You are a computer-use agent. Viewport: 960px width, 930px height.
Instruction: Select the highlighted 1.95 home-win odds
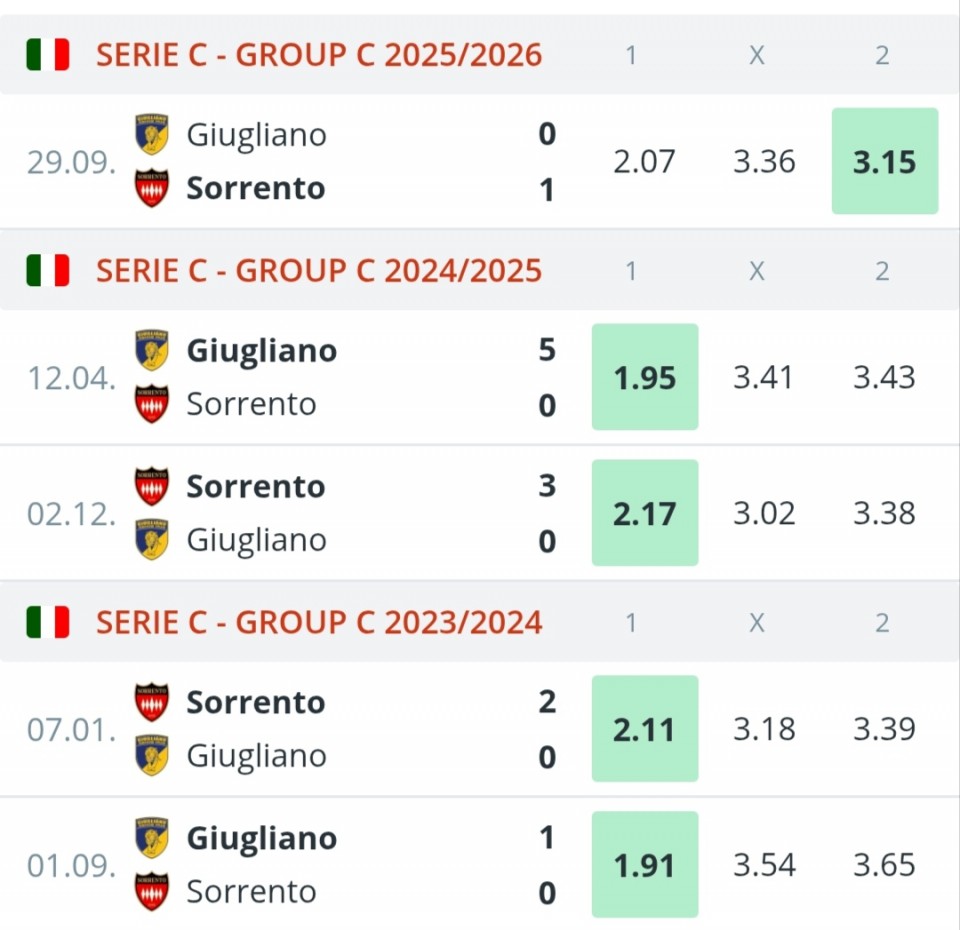(645, 377)
